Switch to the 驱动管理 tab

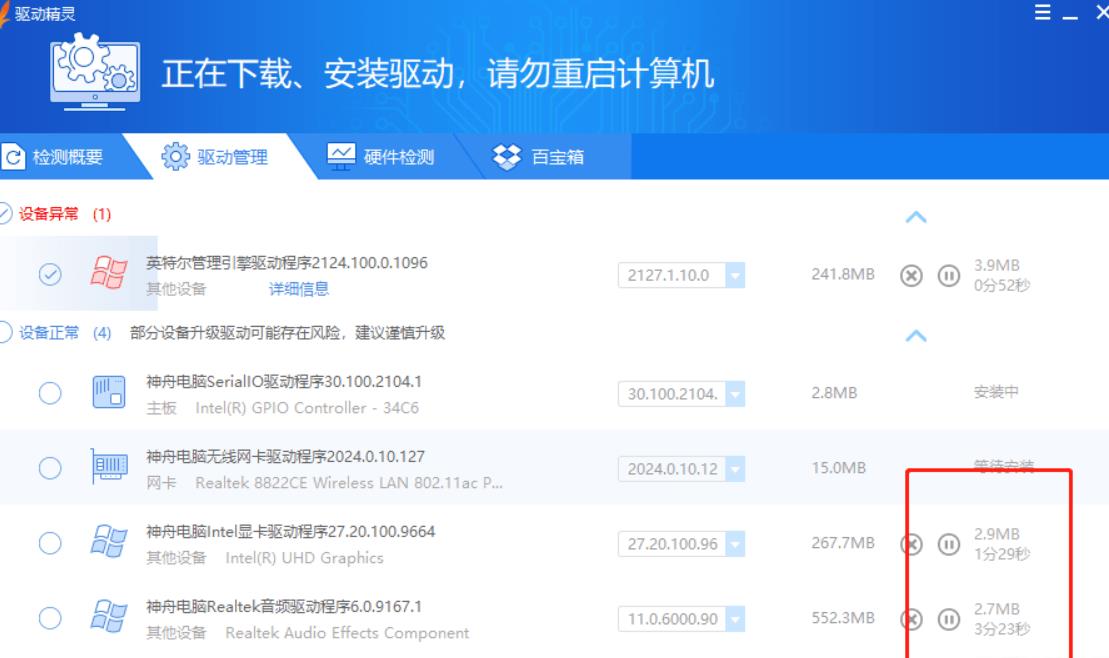[x=221, y=156]
